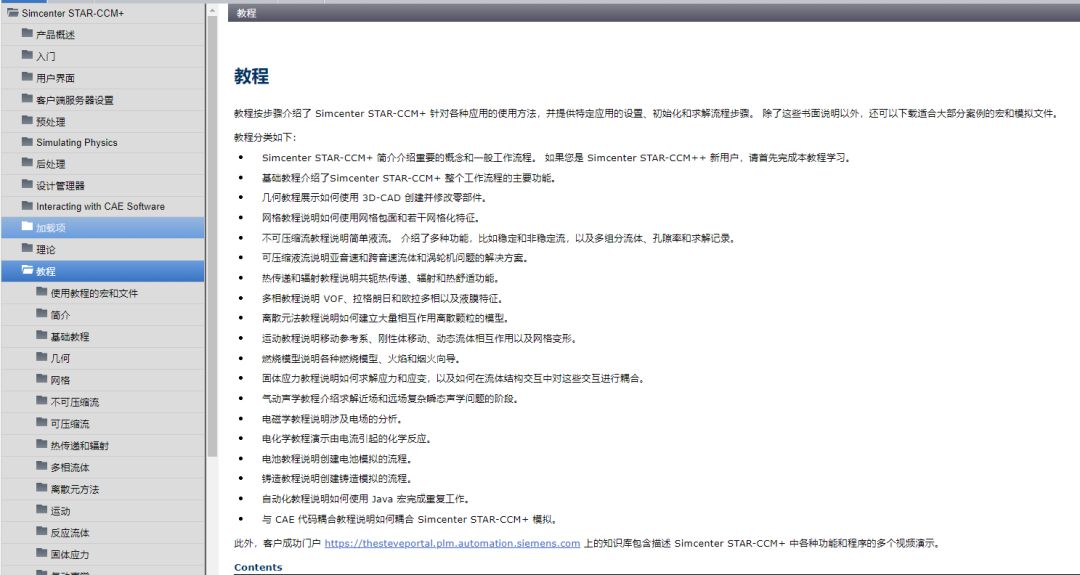Image resolution: width=1080 pixels, height=575 pixels.
Task: Select 基础教程 in the tutorial tree
Action: coord(70,336)
